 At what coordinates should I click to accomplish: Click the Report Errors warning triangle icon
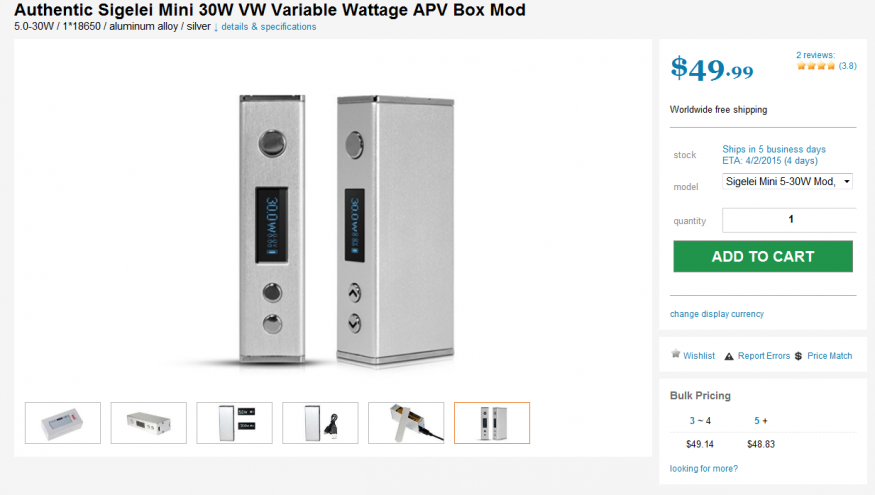point(729,356)
